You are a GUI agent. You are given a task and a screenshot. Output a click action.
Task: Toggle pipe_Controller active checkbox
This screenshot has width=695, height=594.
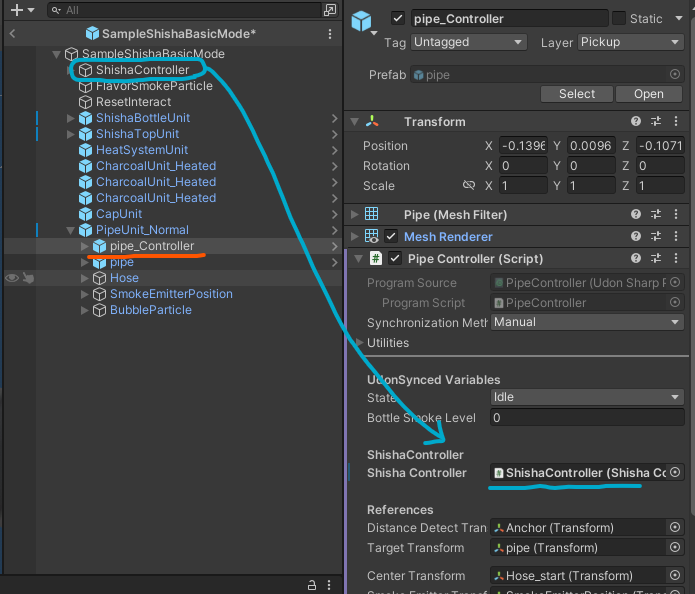pyautogui.click(x=398, y=19)
